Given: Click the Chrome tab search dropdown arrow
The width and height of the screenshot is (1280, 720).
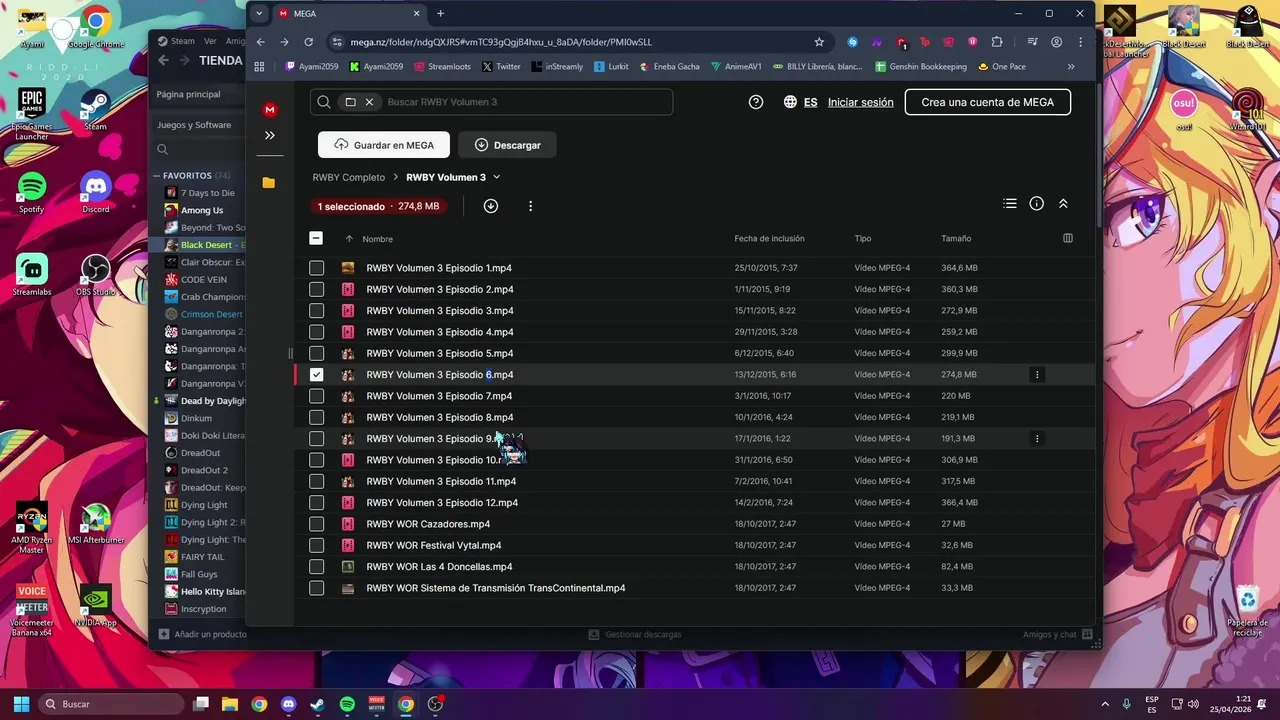Looking at the screenshot, I should tap(259, 13).
